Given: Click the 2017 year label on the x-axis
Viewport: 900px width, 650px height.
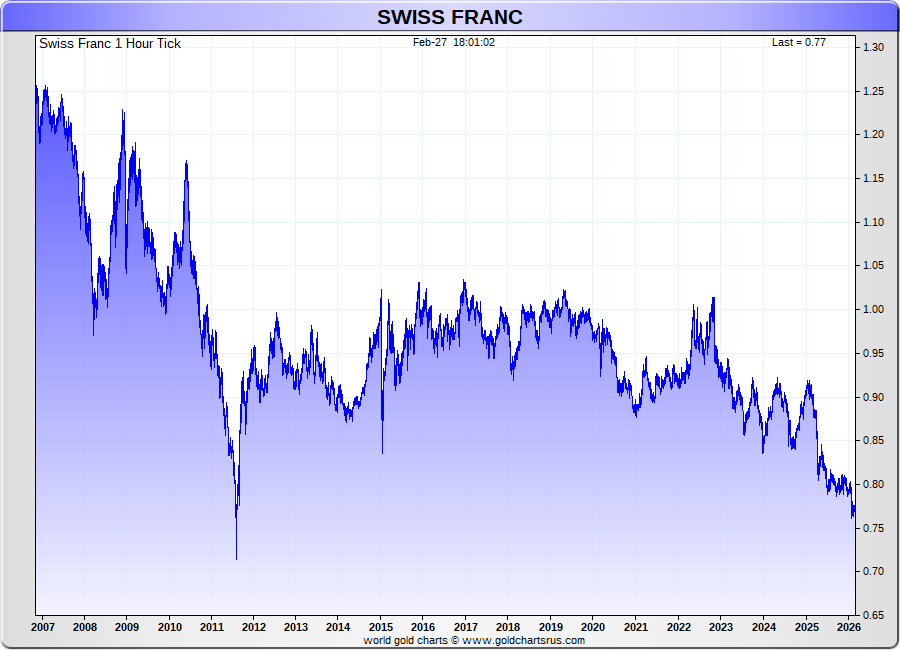Looking at the screenshot, I should coord(465,627).
